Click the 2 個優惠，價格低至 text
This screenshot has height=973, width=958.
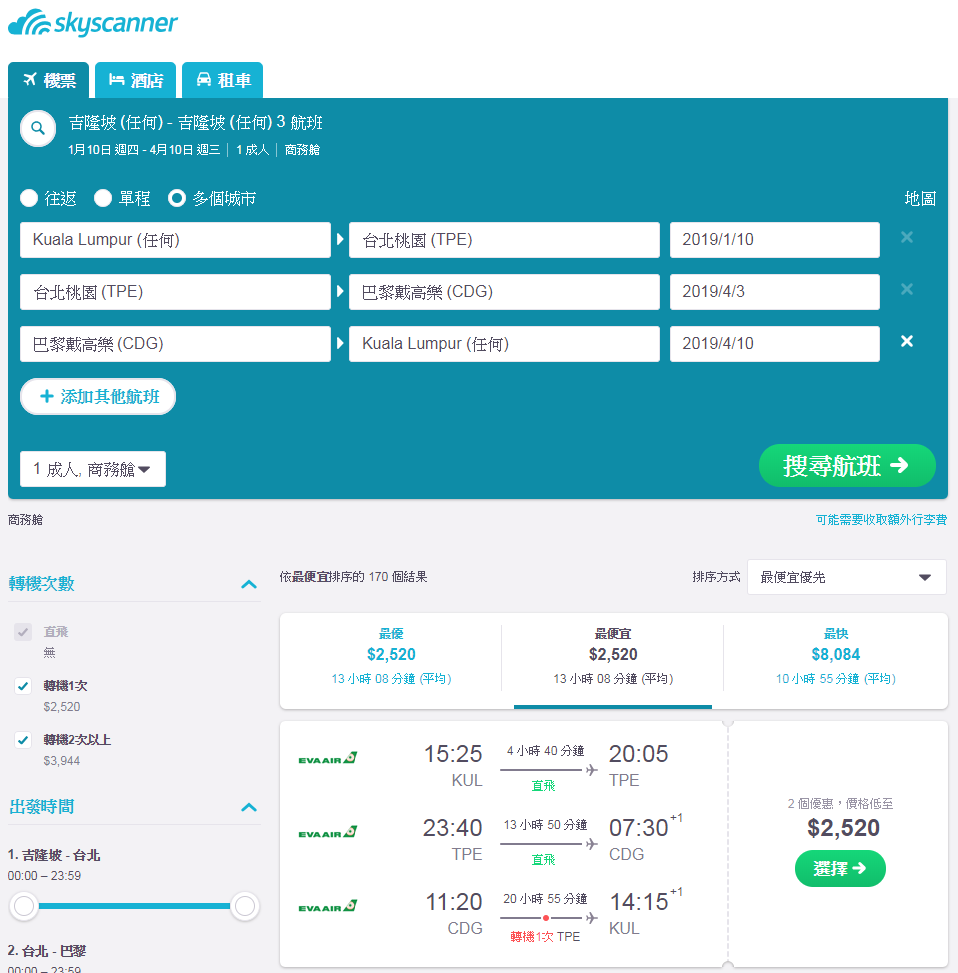point(840,804)
